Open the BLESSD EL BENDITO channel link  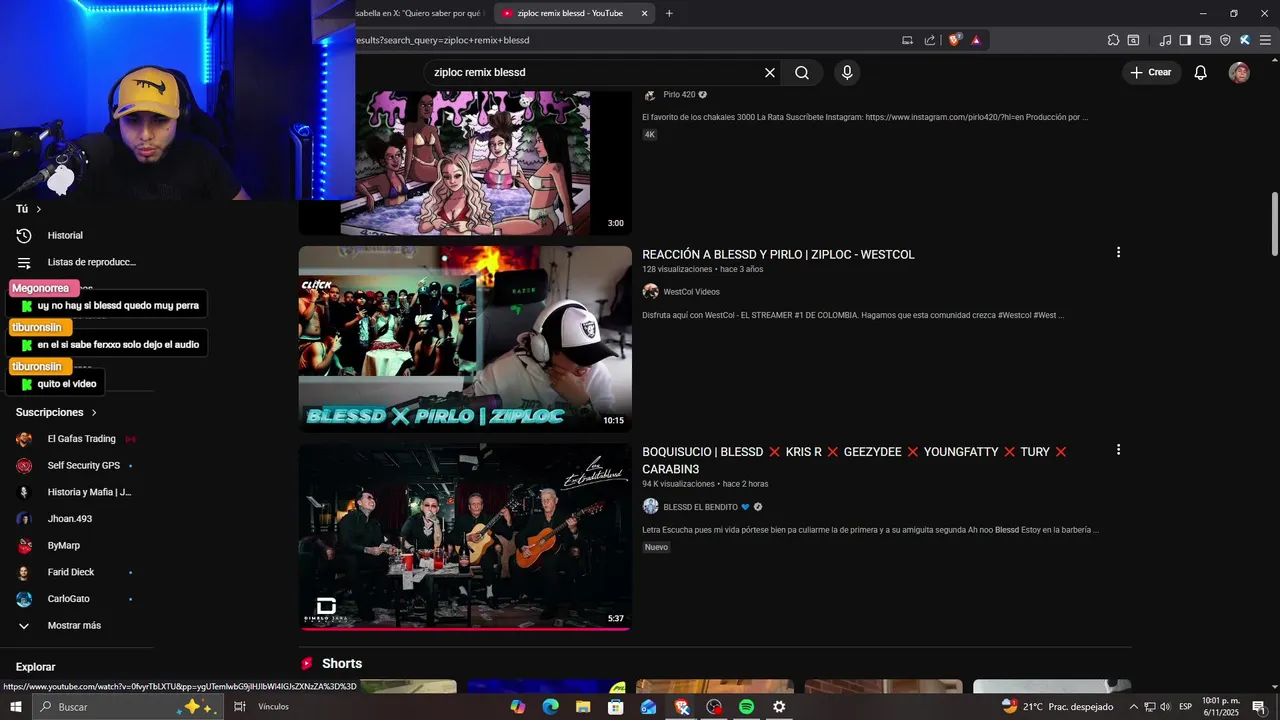[x=700, y=507]
